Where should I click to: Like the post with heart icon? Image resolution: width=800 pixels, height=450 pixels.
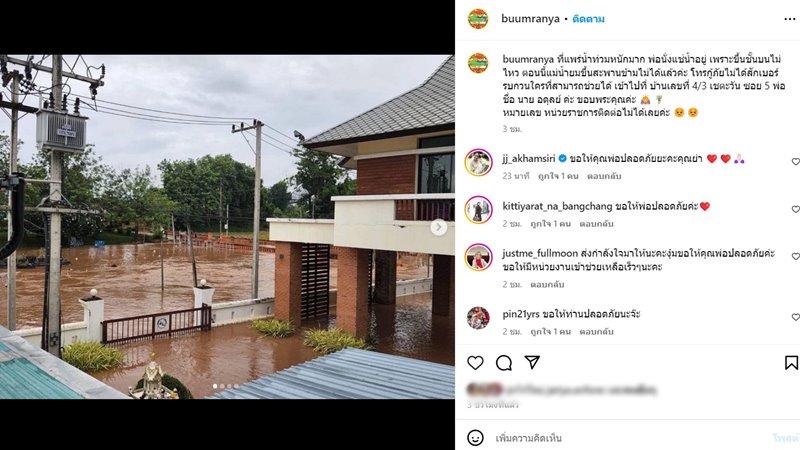tap(475, 363)
